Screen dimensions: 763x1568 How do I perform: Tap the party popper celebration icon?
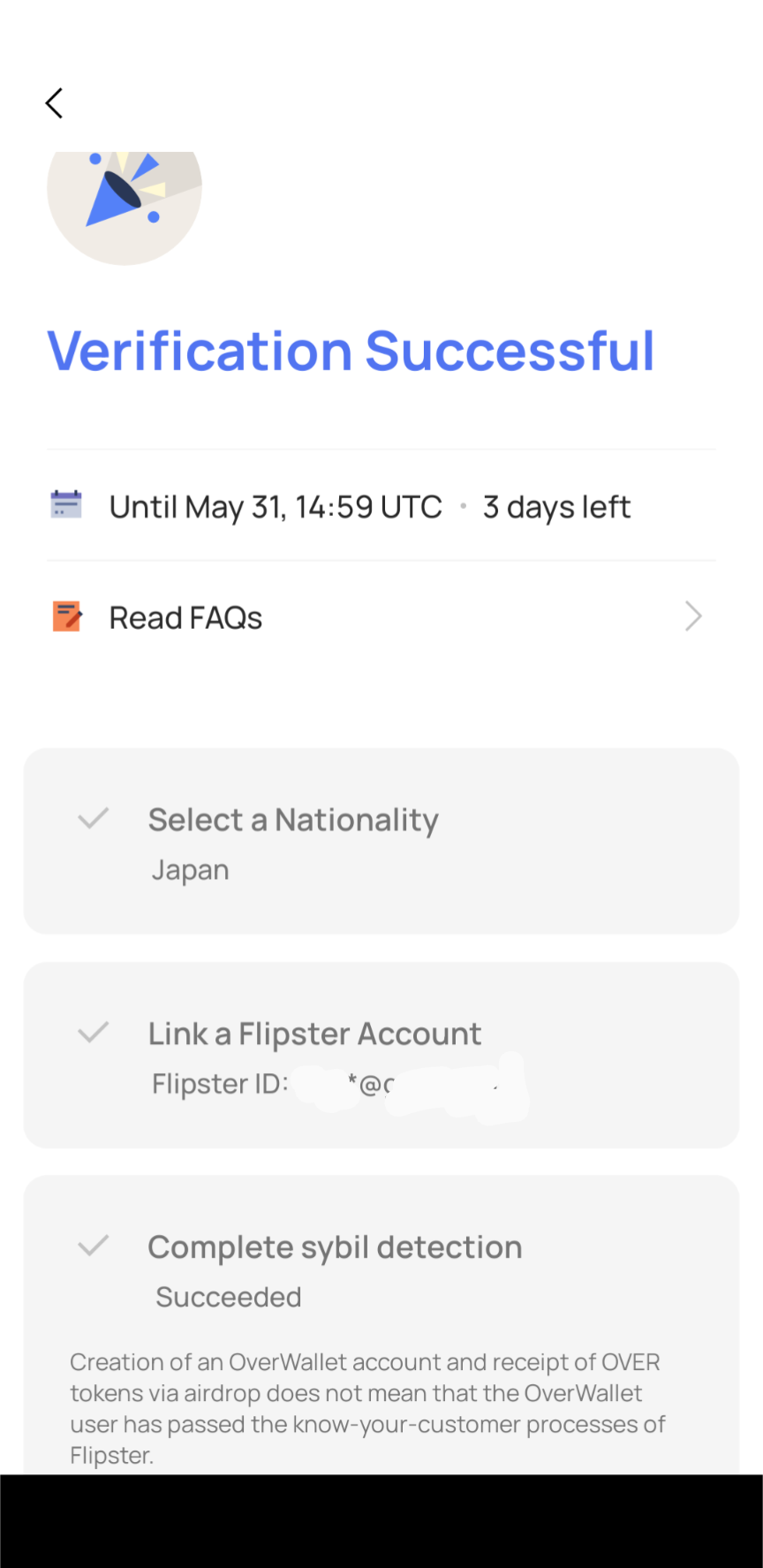[124, 196]
